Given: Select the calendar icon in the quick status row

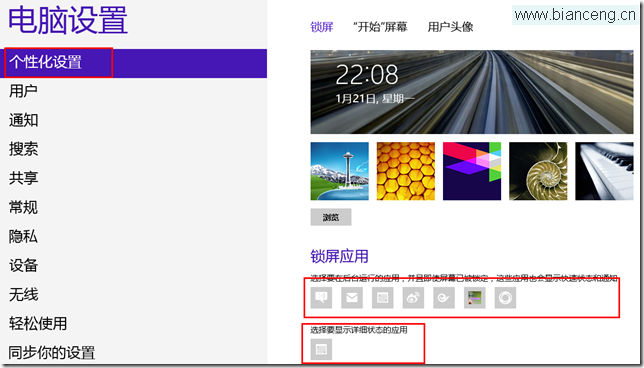Looking at the screenshot, I should coord(382,298).
